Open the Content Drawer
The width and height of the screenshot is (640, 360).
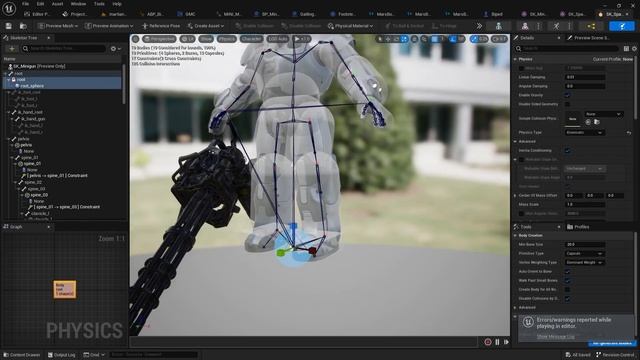pos(21,355)
